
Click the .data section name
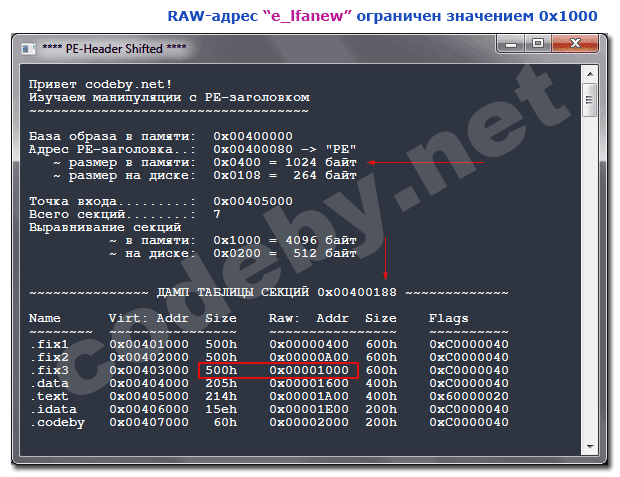(49, 384)
